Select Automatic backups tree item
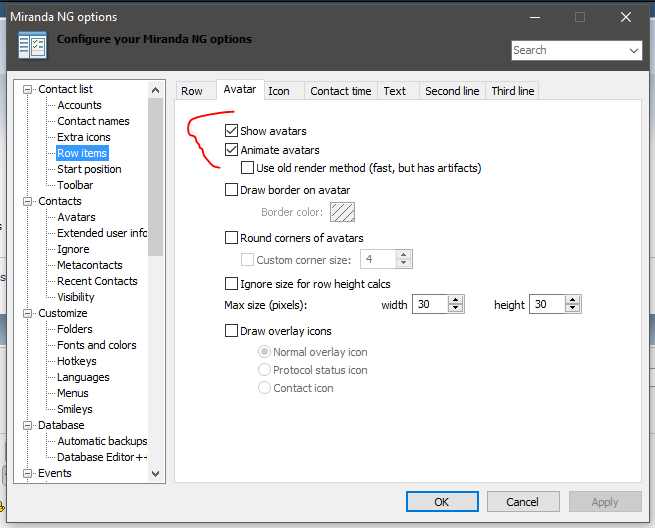The width and height of the screenshot is (655, 528). (102, 441)
